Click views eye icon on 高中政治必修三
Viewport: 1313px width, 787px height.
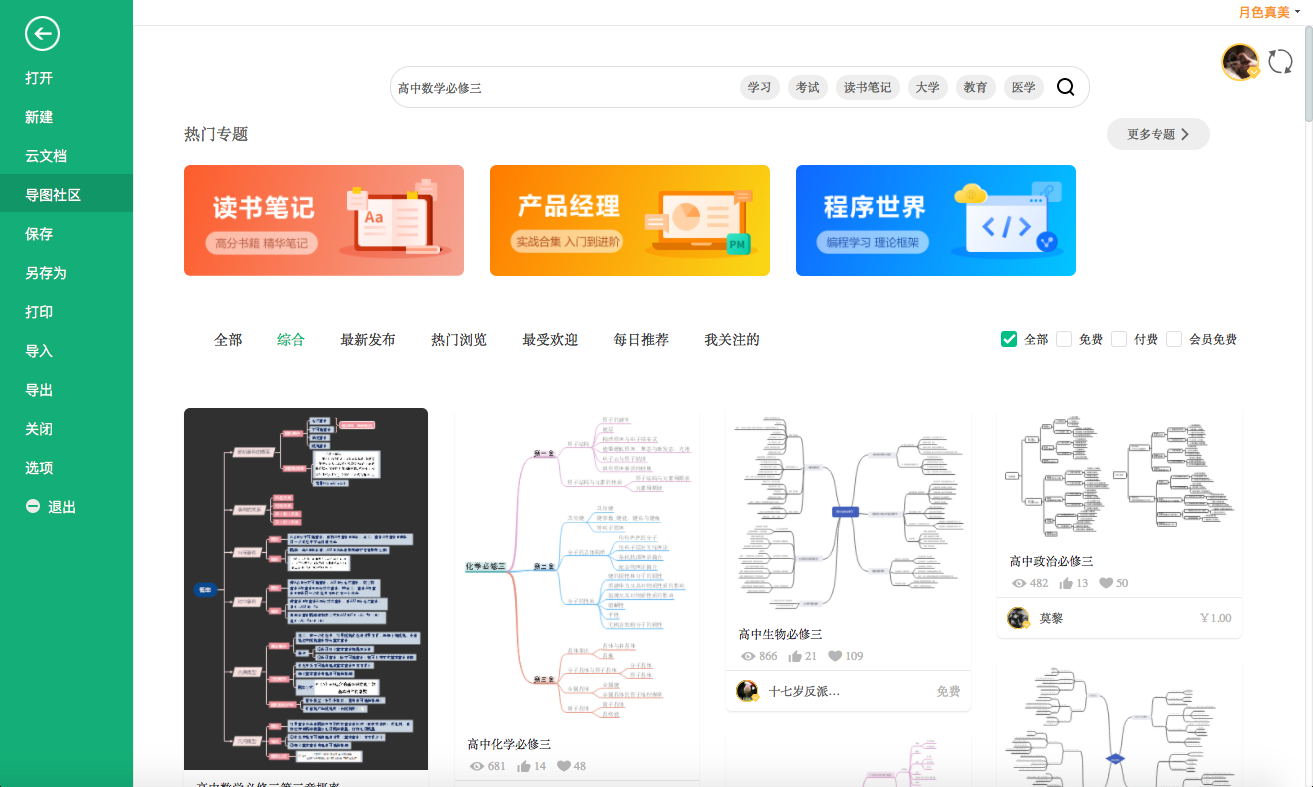click(x=1019, y=583)
